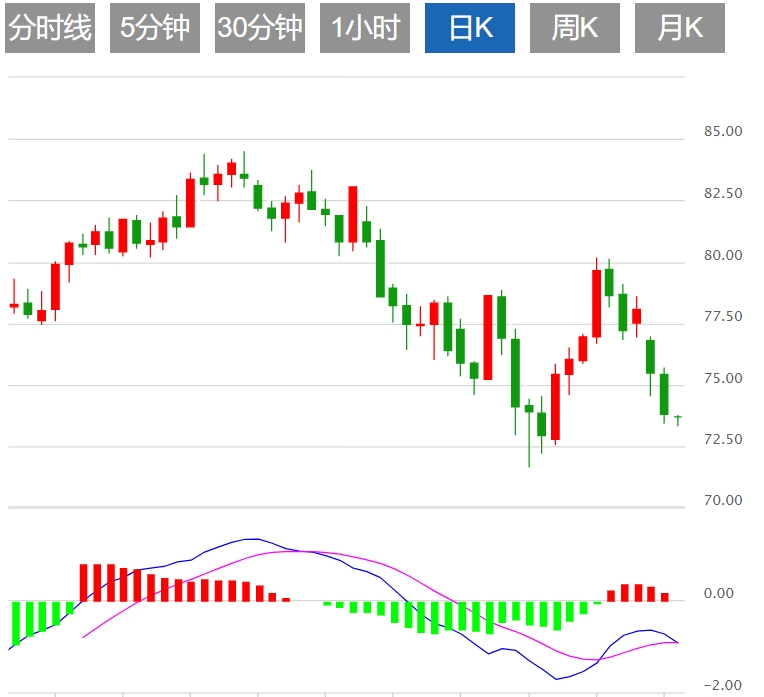Click the leftmost green MACD histogram bar

[15, 622]
